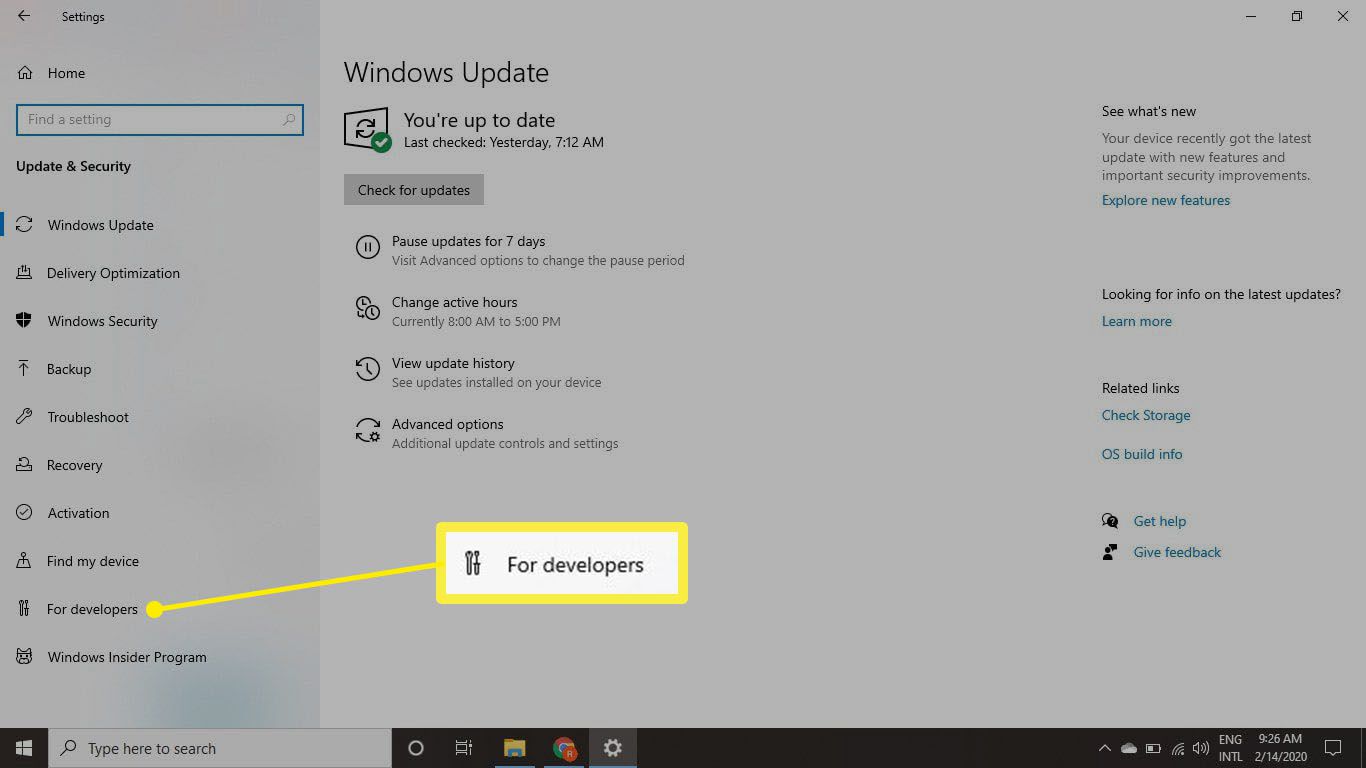Click the Learn more link
Viewport: 1366px width, 768px height.
pyautogui.click(x=1137, y=321)
